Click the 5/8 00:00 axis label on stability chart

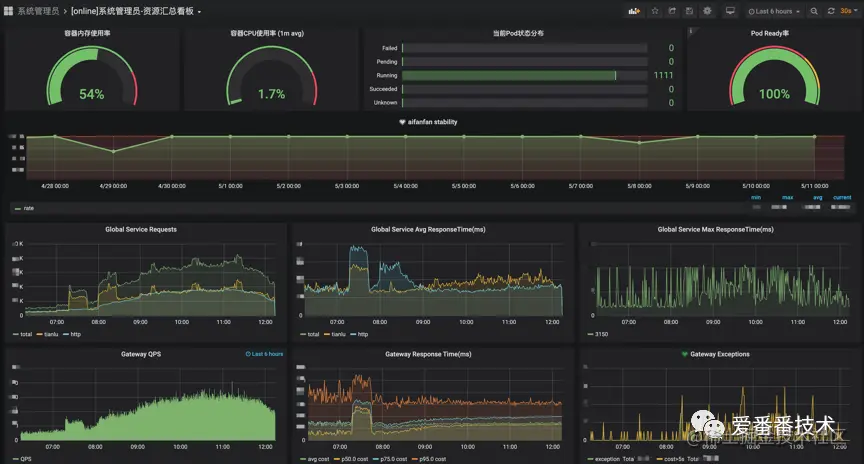639,186
